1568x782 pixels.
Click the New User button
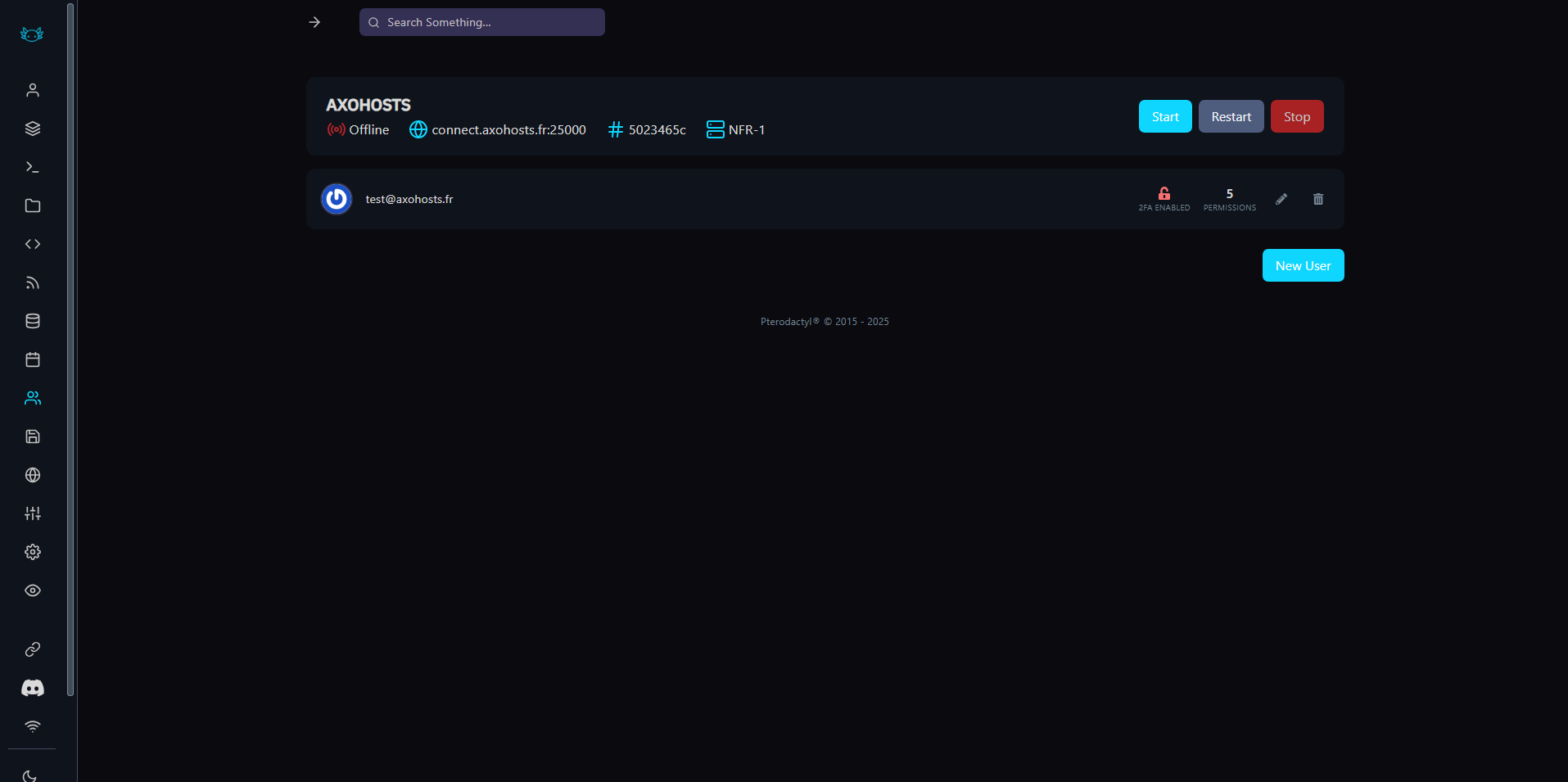coord(1303,265)
